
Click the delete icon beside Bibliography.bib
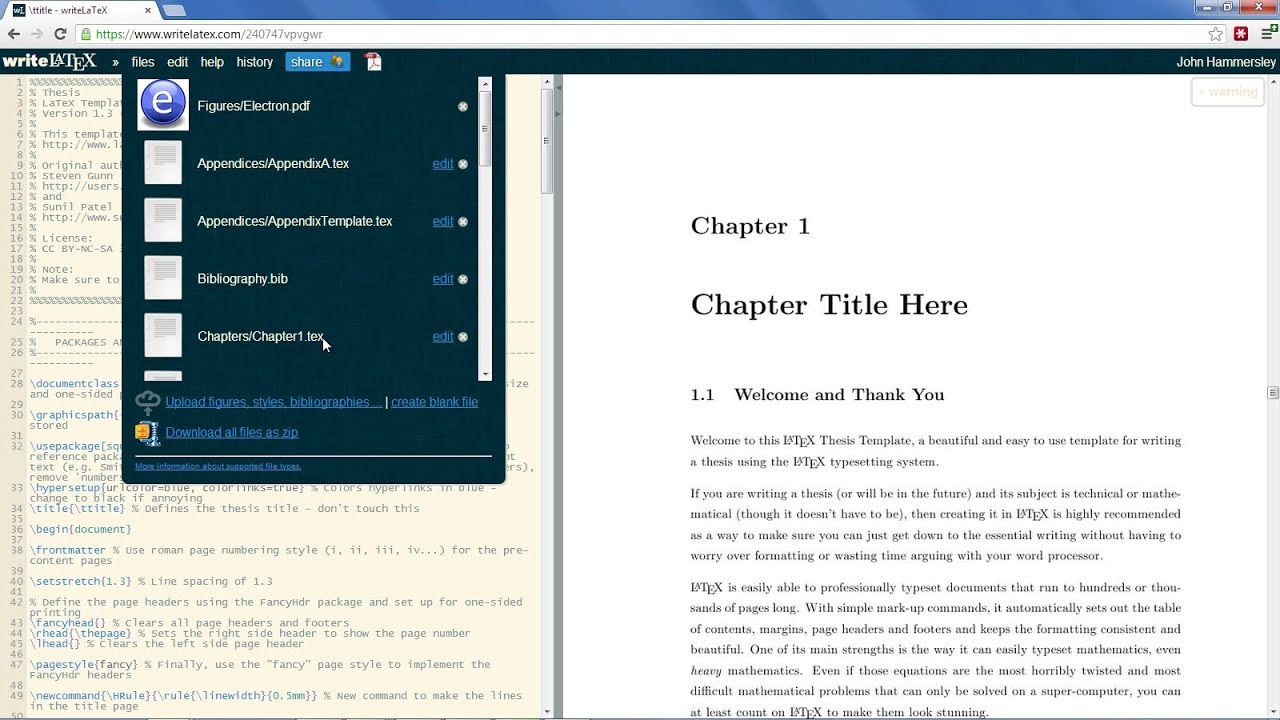tap(463, 280)
